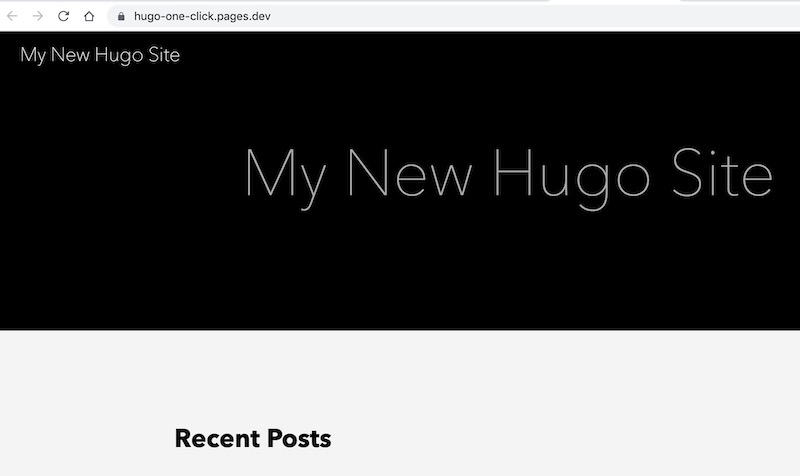View site information via the padlock icon
This screenshot has height=476, width=800.
point(121,16)
